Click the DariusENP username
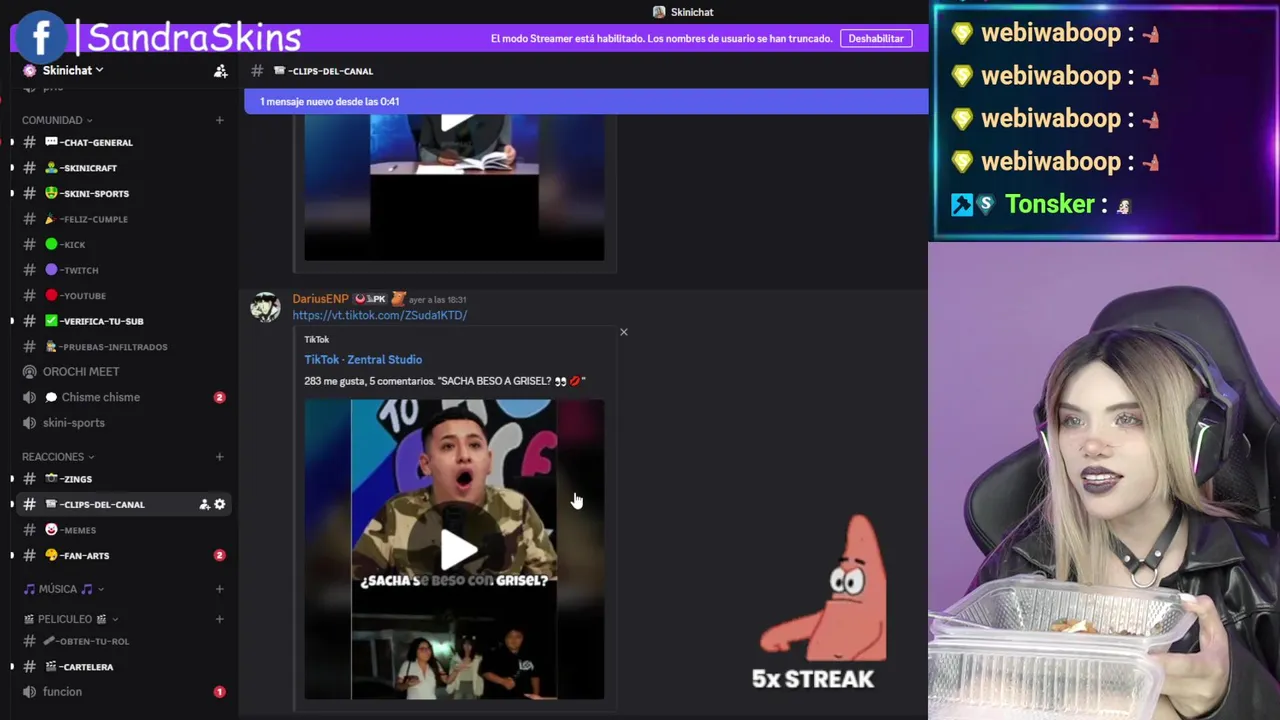The width and height of the screenshot is (1280, 720). pos(320,299)
